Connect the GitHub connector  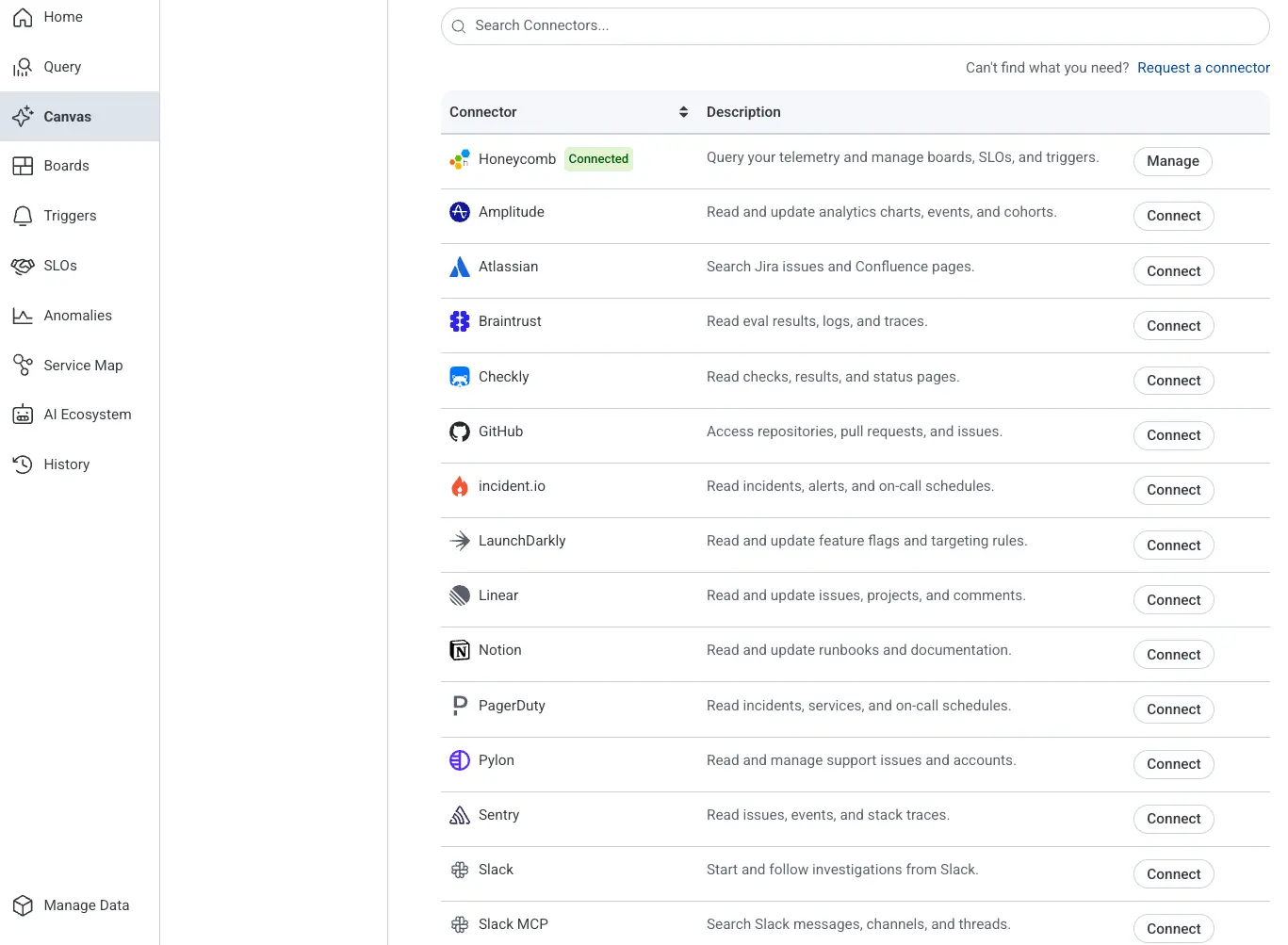1174,435
